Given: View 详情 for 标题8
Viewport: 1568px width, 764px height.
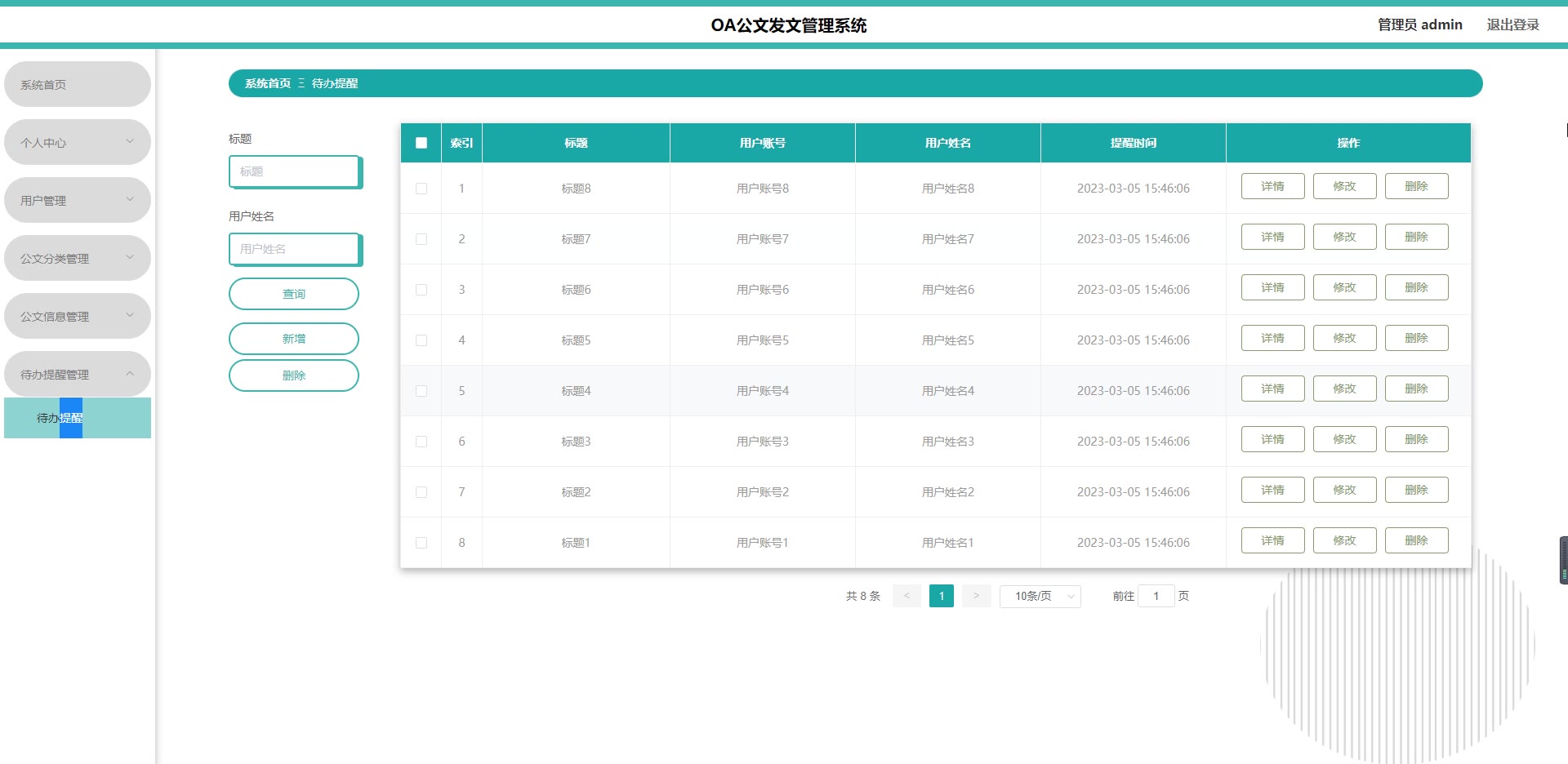Looking at the screenshot, I should (x=1272, y=186).
